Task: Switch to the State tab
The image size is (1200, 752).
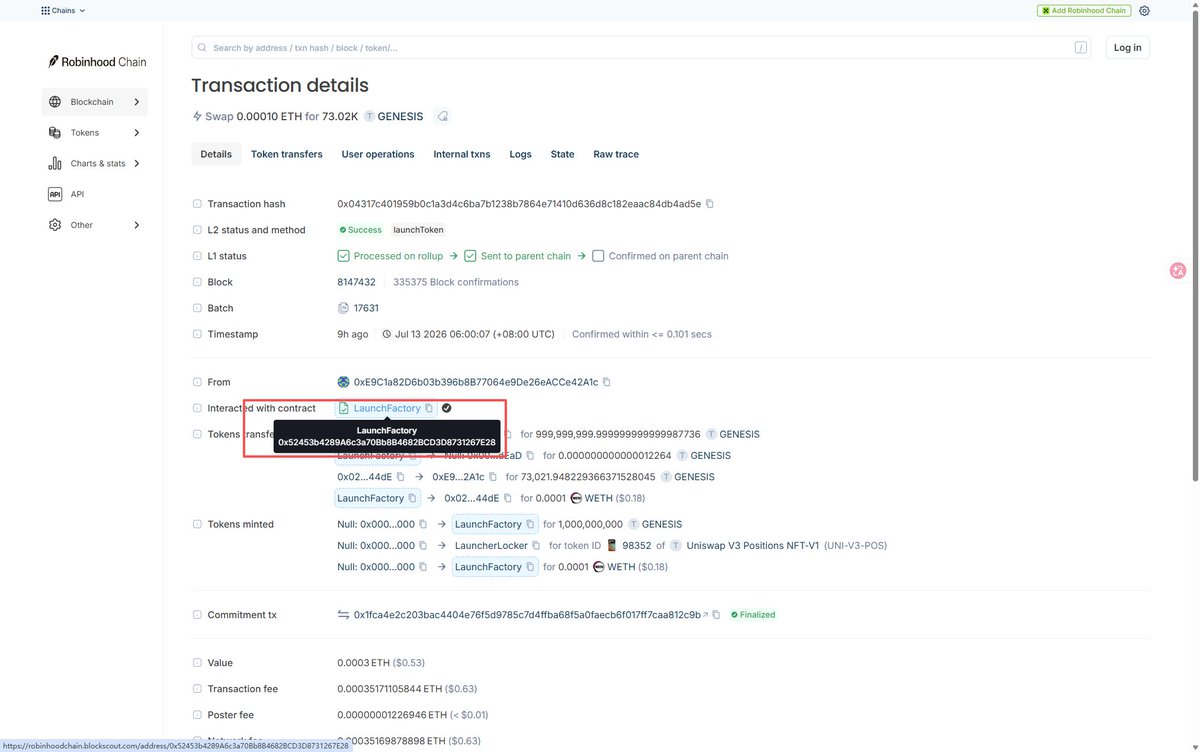Action: coord(563,154)
